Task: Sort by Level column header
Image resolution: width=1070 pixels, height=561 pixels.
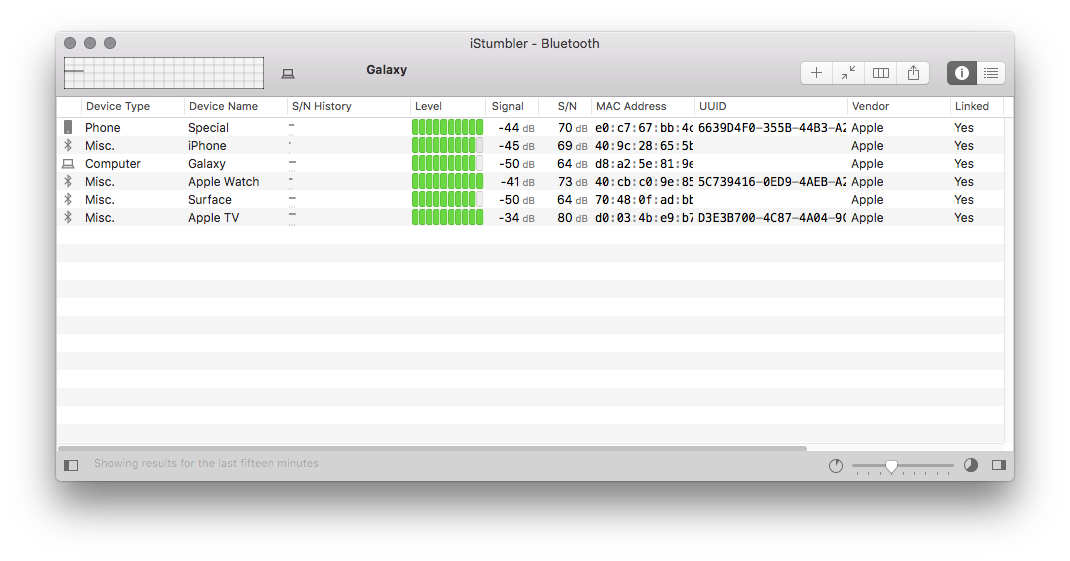Action: click(x=429, y=106)
